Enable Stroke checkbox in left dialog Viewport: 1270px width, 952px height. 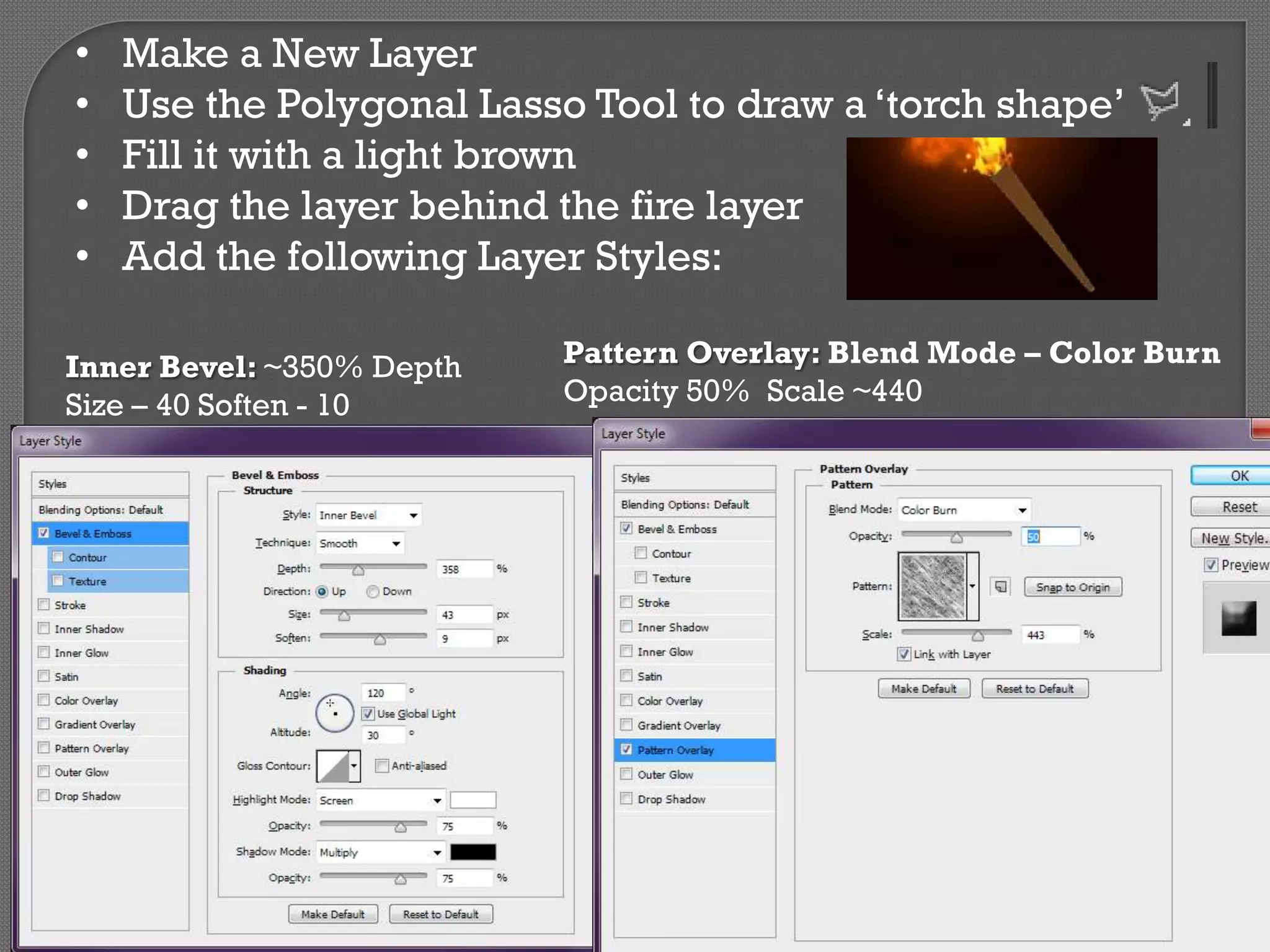43,604
